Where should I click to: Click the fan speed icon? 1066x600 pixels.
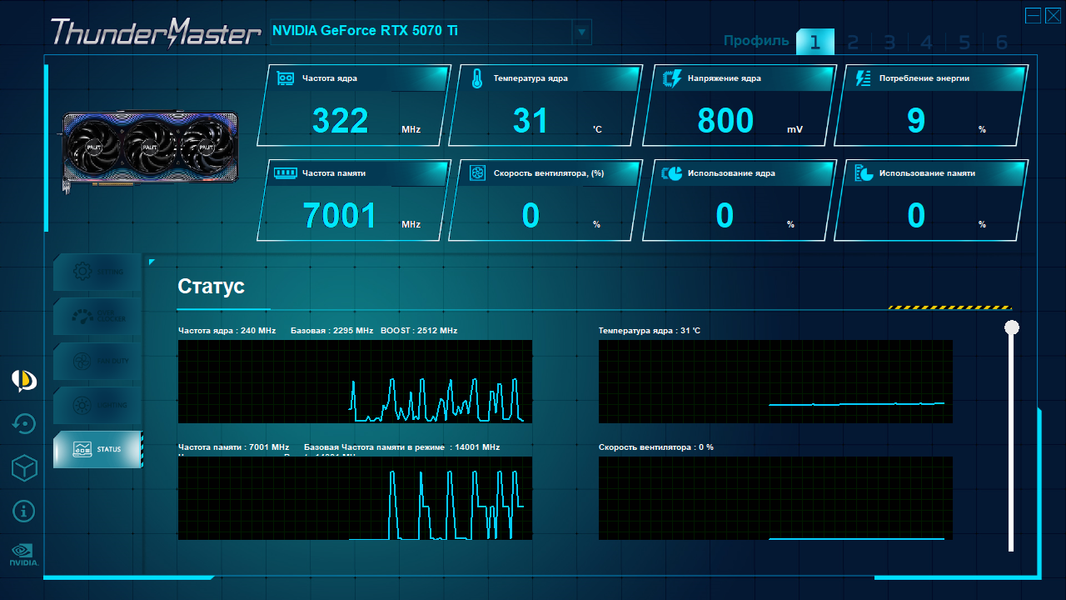[x=477, y=173]
